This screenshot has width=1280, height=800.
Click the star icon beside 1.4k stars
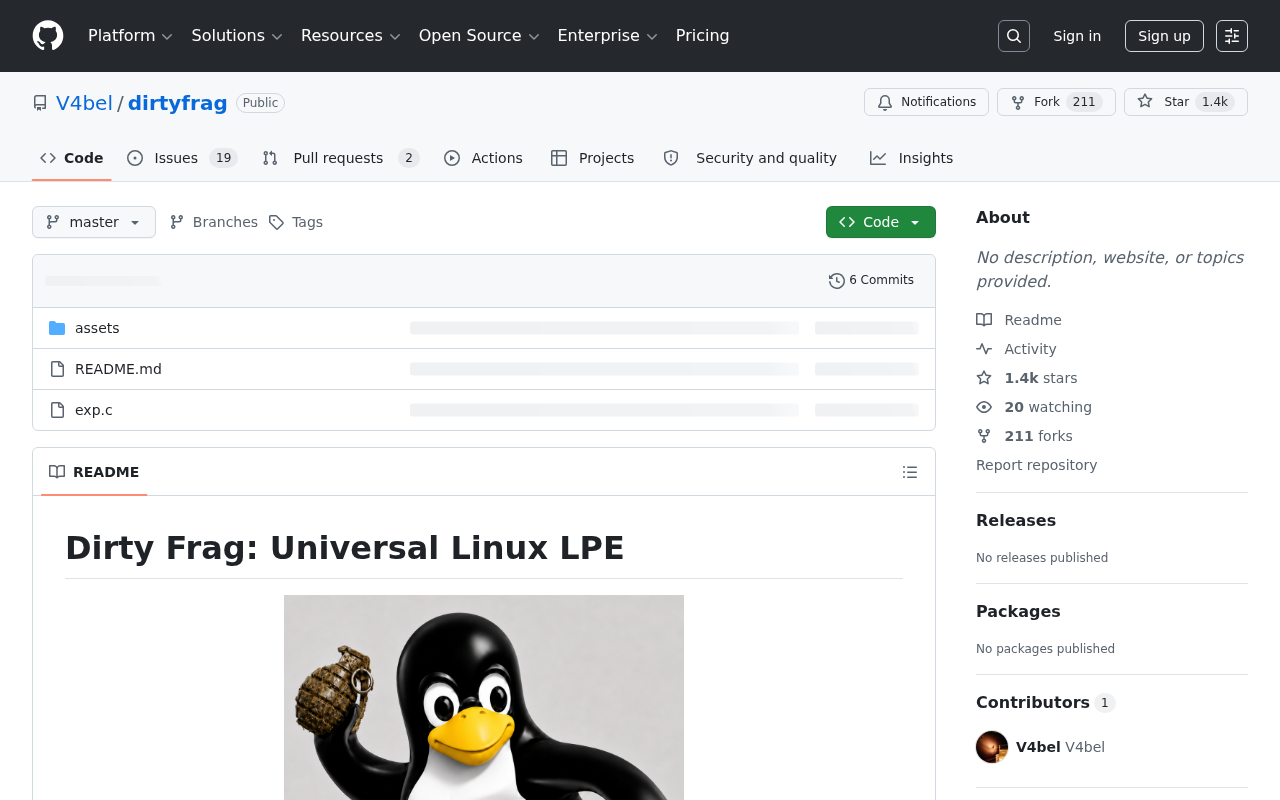(x=984, y=378)
